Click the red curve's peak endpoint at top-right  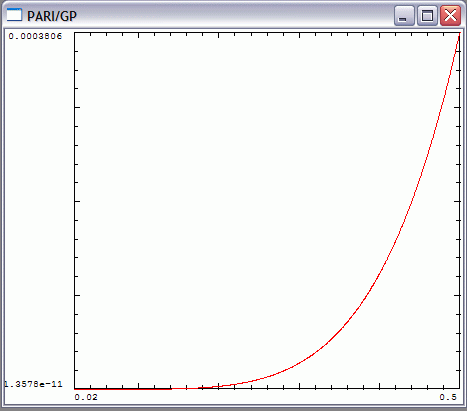click(x=459, y=35)
